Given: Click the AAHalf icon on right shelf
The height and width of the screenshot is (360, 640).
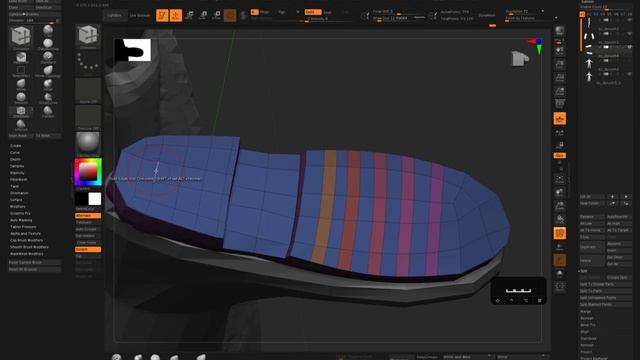Looking at the screenshot, I should point(560,91).
